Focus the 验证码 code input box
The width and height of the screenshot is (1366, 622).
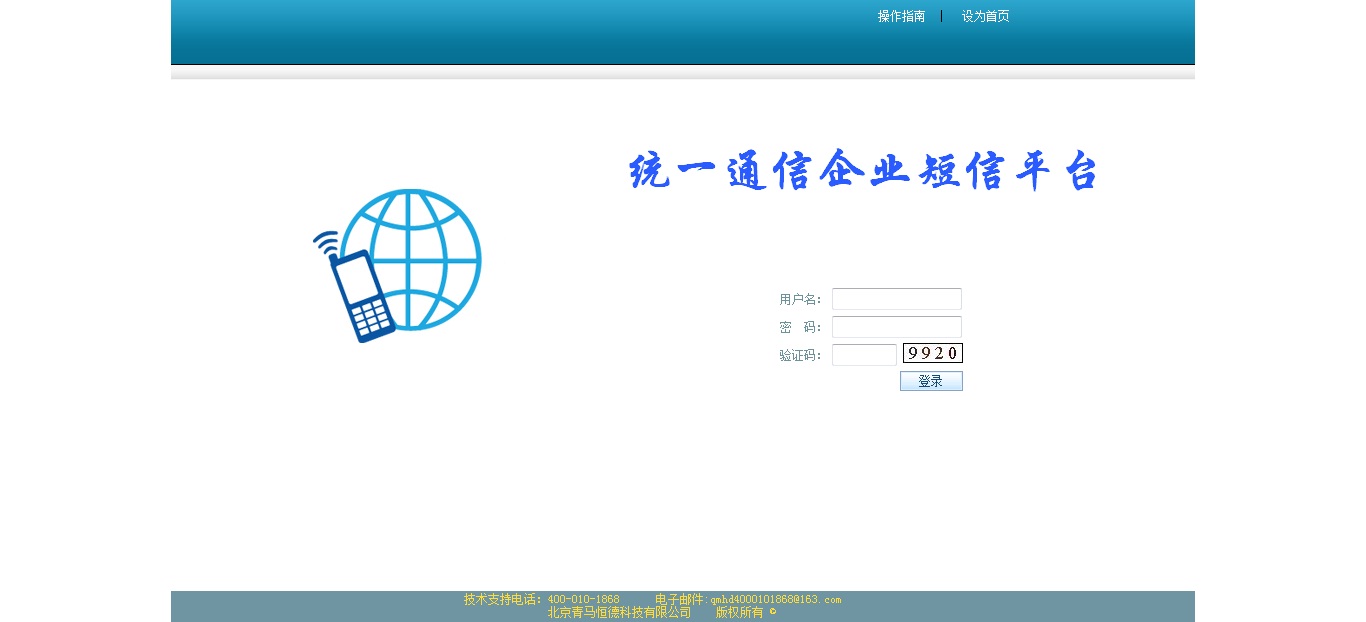pyautogui.click(x=864, y=355)
